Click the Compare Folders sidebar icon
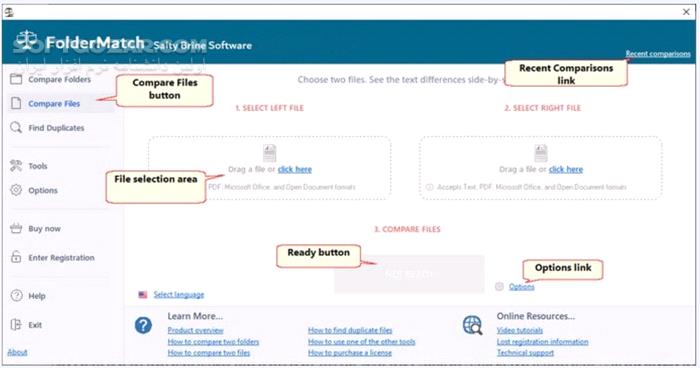The width and height of the screenshot is (700, 368). [x=16, y=79]
